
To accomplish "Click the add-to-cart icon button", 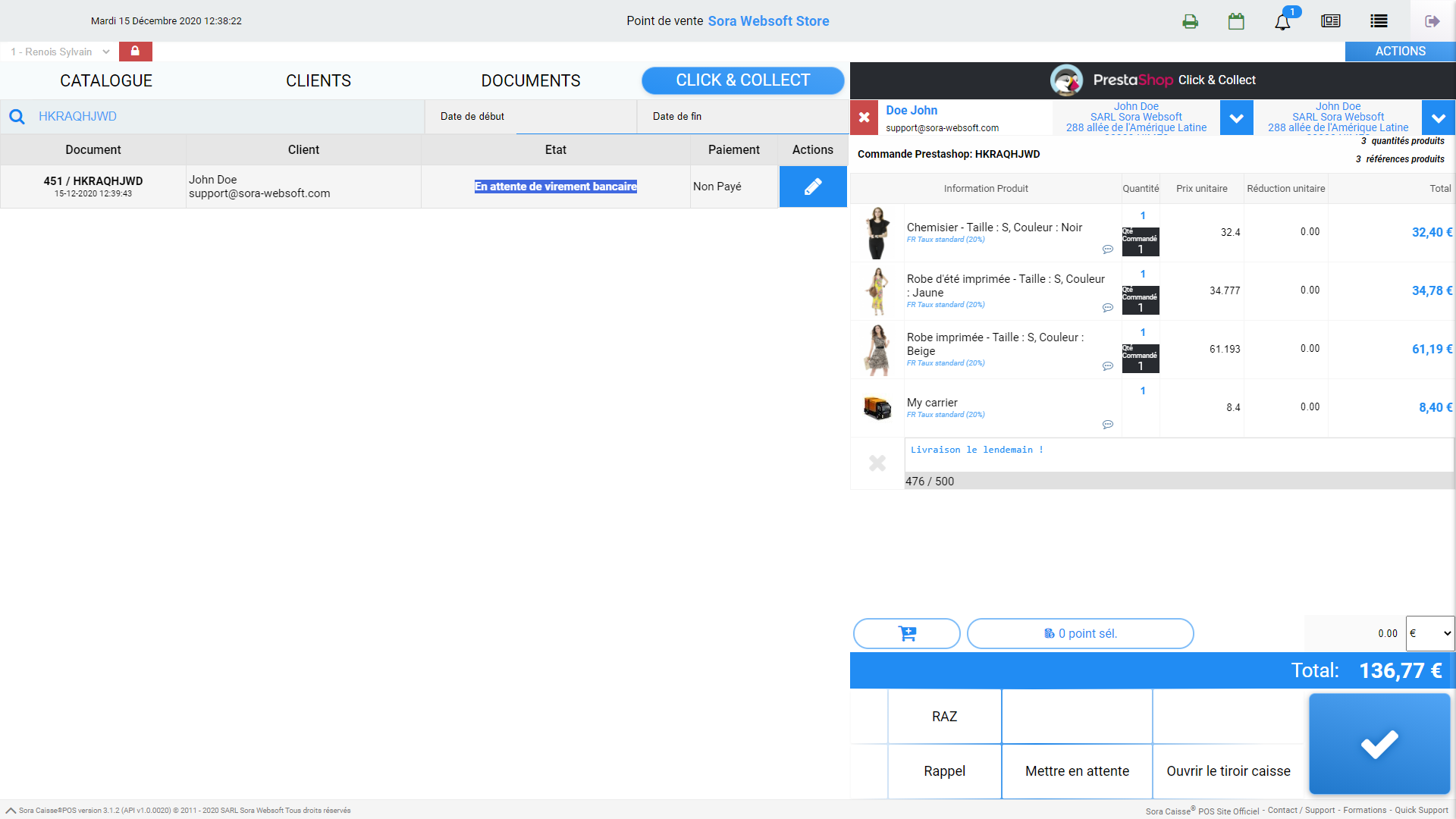I will click(907, 633).
